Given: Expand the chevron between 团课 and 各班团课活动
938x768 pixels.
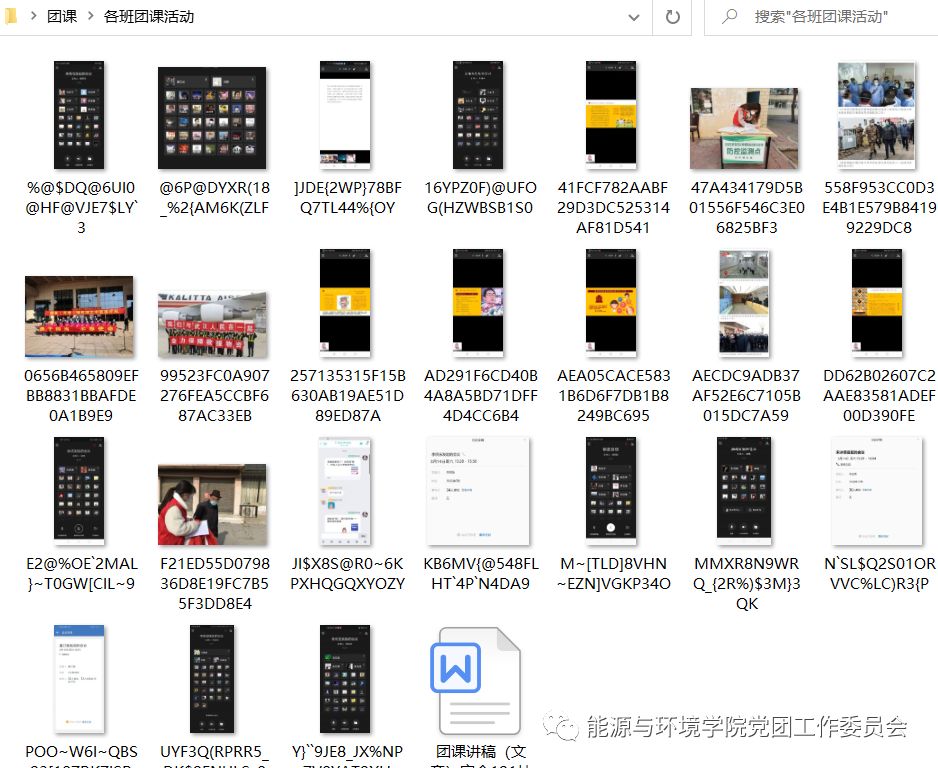Looking at the screenshot, I should [89, 17].
